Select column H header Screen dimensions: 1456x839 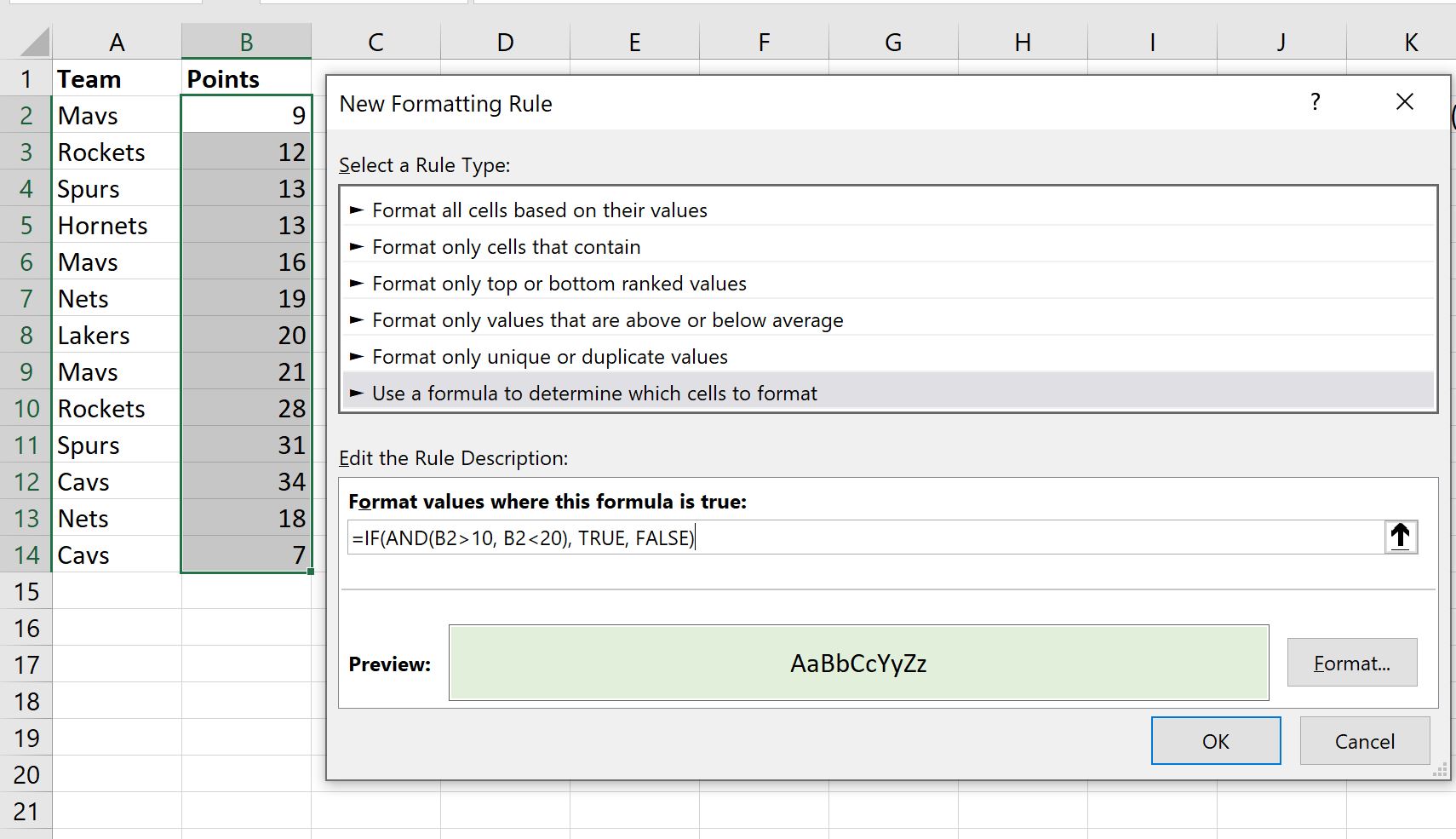pyautogui.click(x=1023, y=42)
